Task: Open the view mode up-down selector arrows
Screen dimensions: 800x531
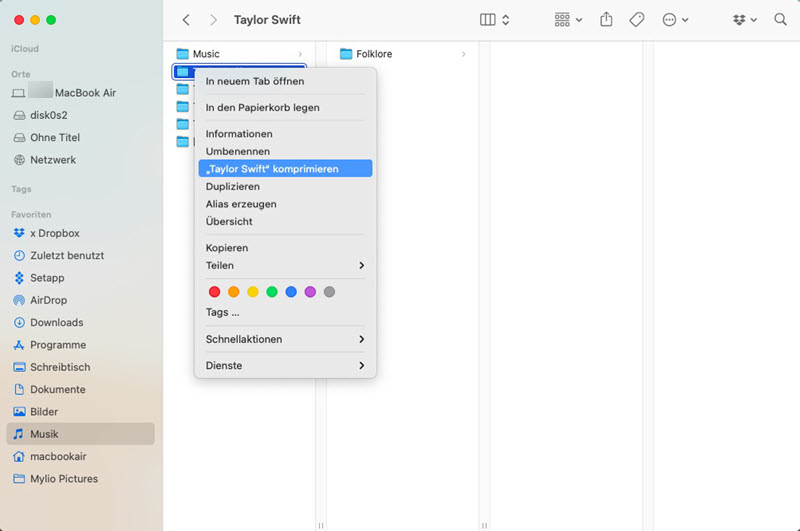Action: (x=506, y=20)
